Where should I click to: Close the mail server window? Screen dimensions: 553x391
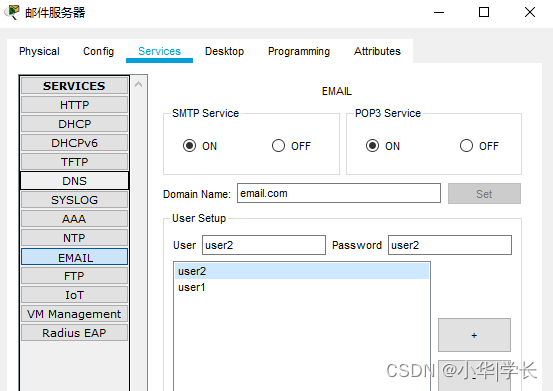530,12
